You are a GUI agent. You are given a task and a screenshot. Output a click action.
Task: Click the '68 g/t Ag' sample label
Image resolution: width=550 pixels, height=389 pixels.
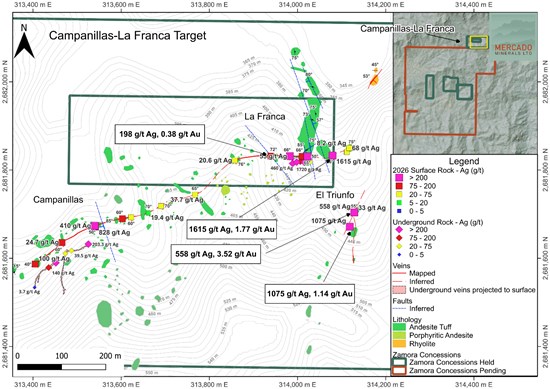click(366, 148)
